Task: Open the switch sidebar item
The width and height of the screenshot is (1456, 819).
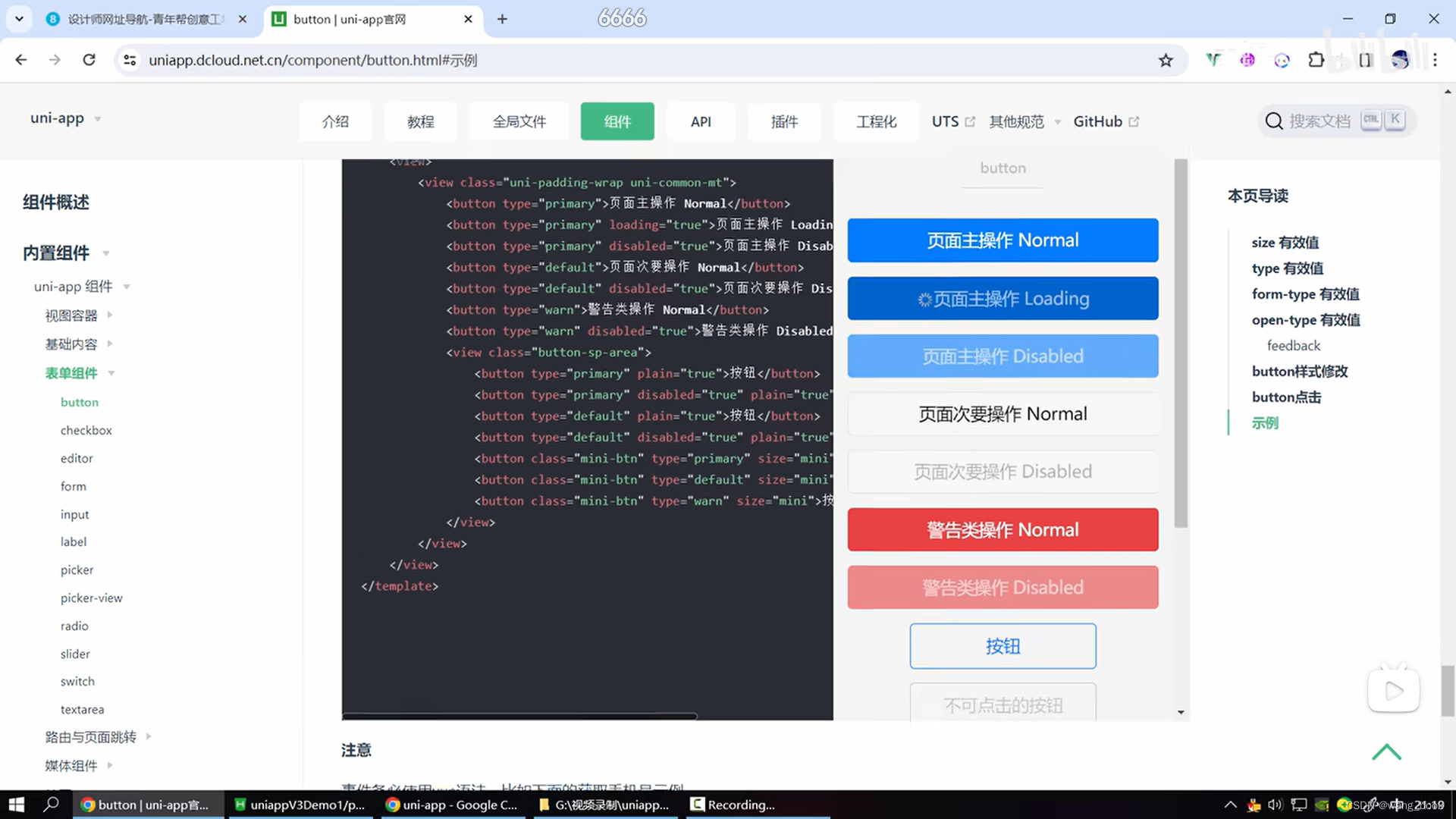Action: click(77, 681)
